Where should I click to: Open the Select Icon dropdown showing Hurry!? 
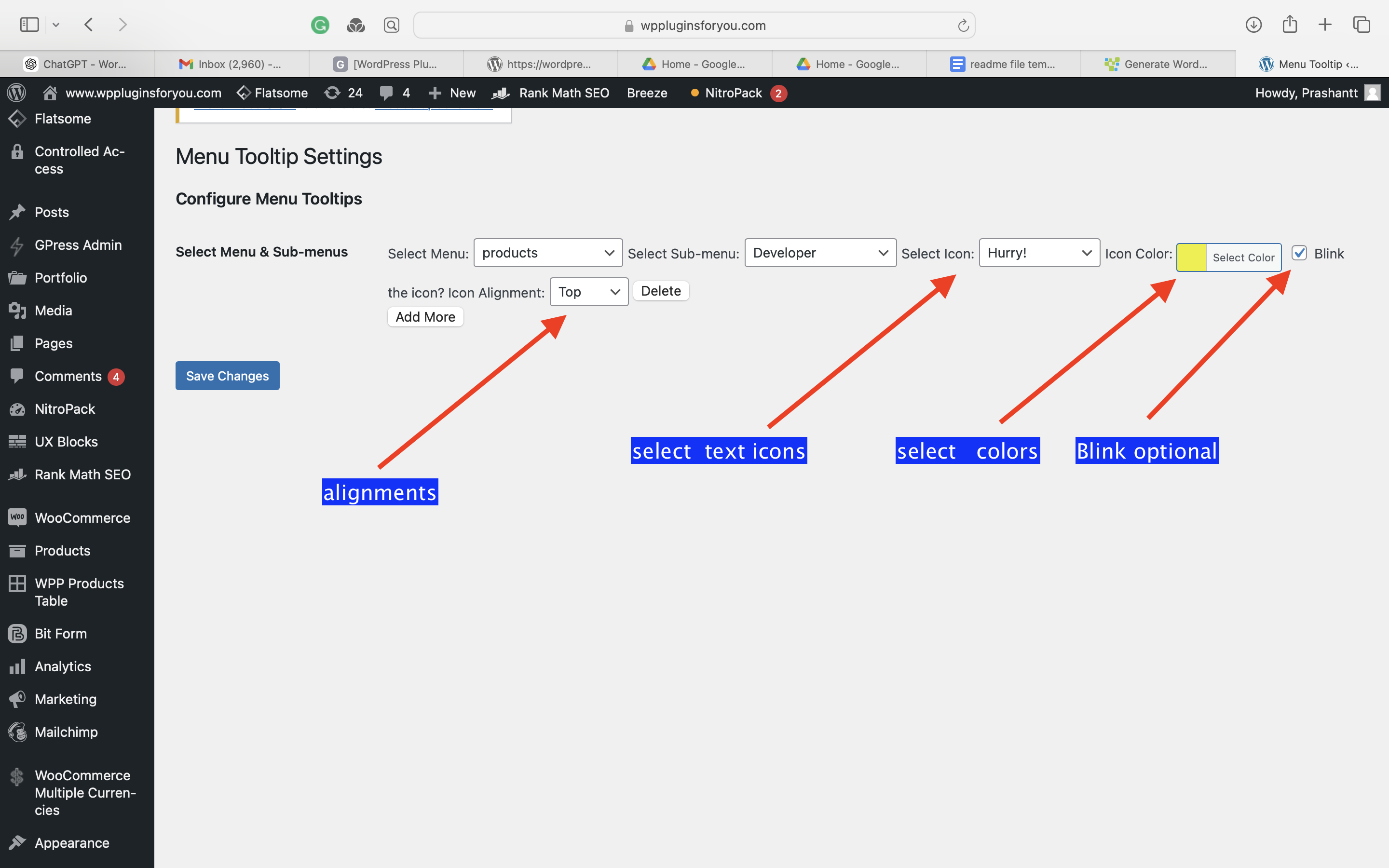tap(1039, 253)
